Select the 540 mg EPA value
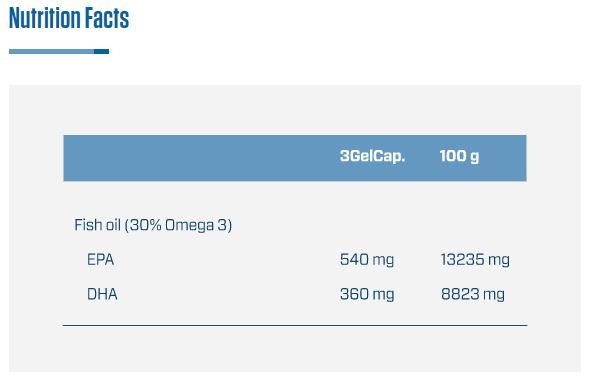 [x=367, y=260]
